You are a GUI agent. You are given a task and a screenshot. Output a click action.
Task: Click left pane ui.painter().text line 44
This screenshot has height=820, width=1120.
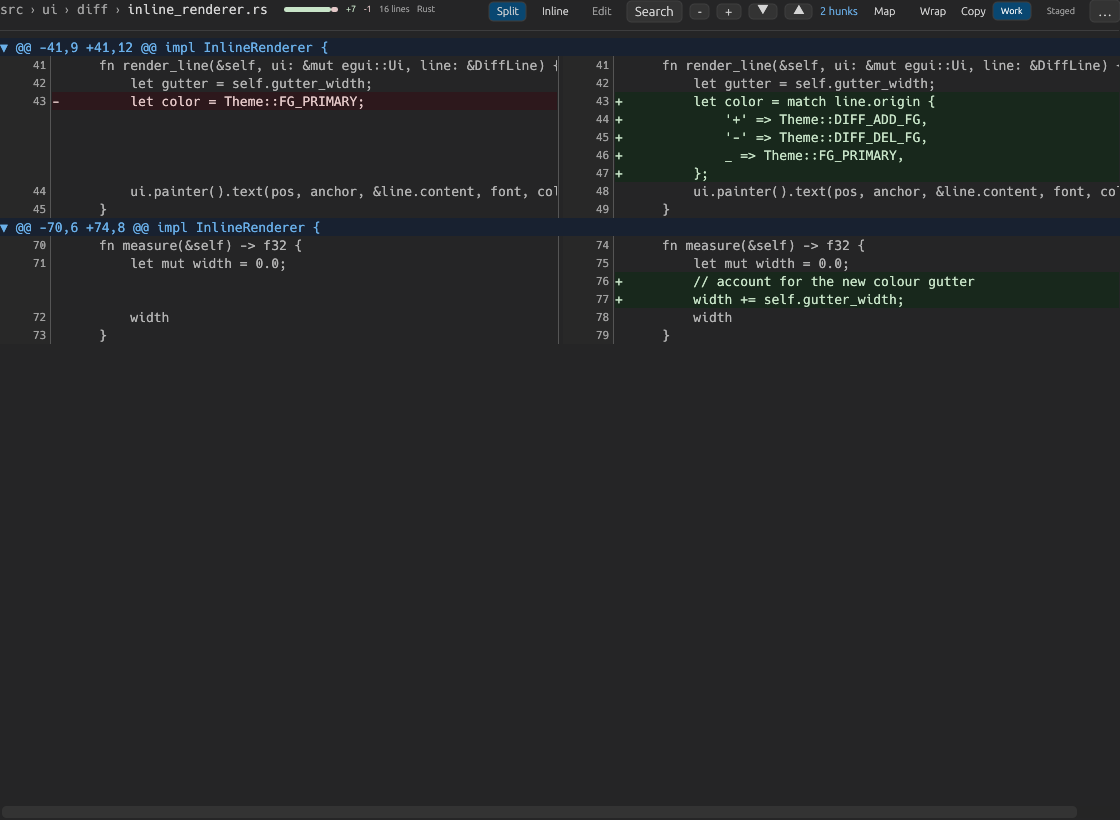(x=344, y=191)
